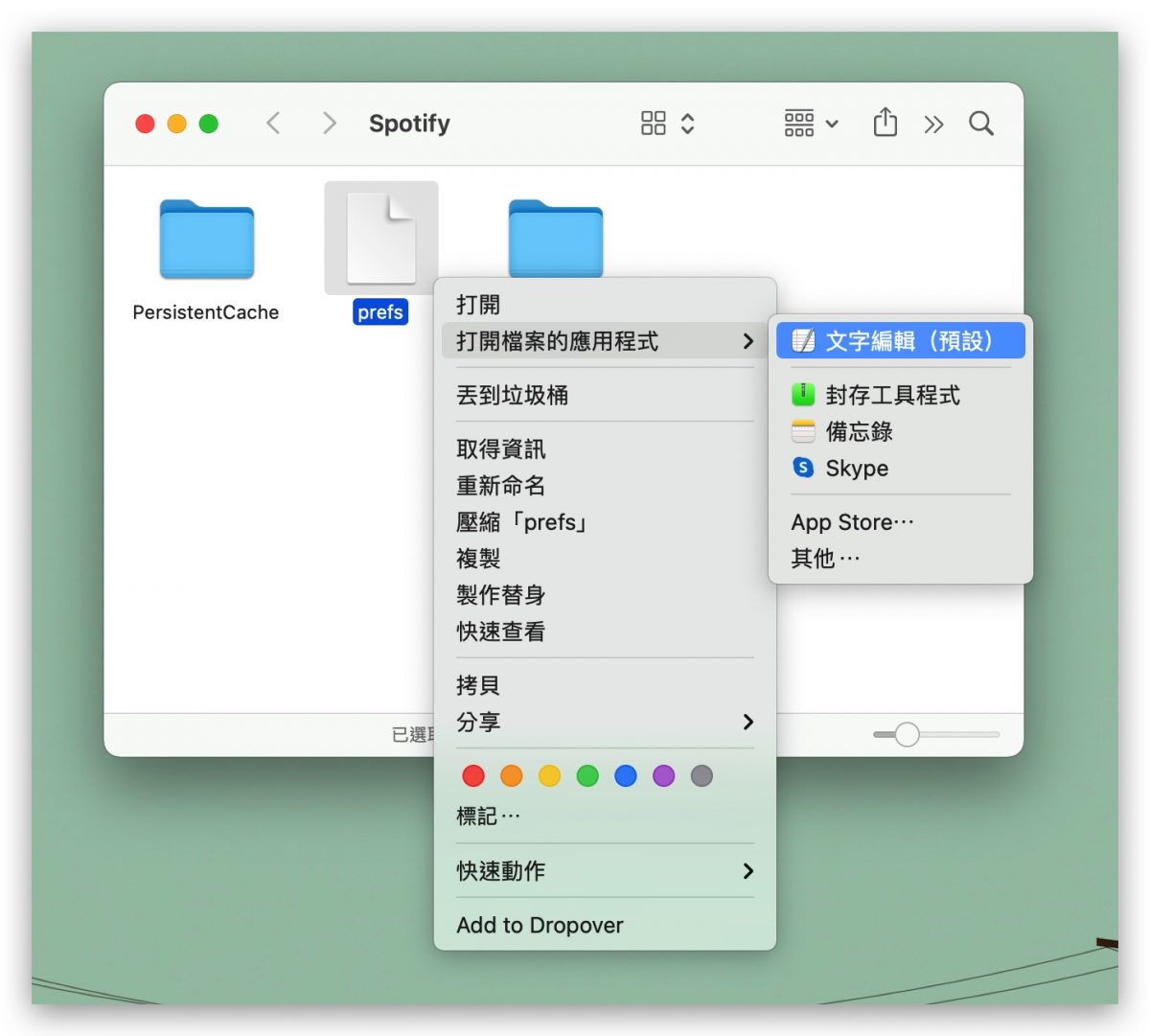
Task: Choose 取得資訊 from the context menu
Action: click(x=605, y=449)
